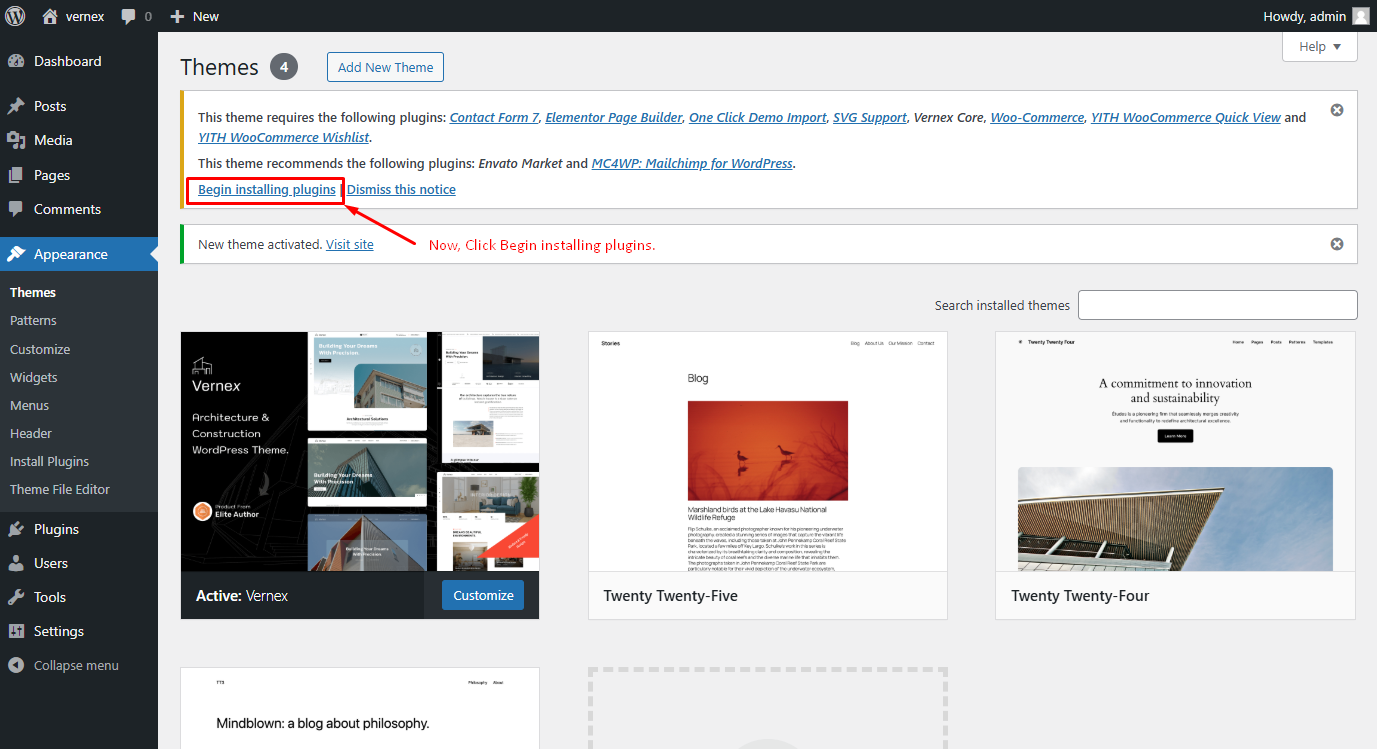Open the comments bubble in admin bar
The image size is (1377, 749).
(x=128, y=17)
